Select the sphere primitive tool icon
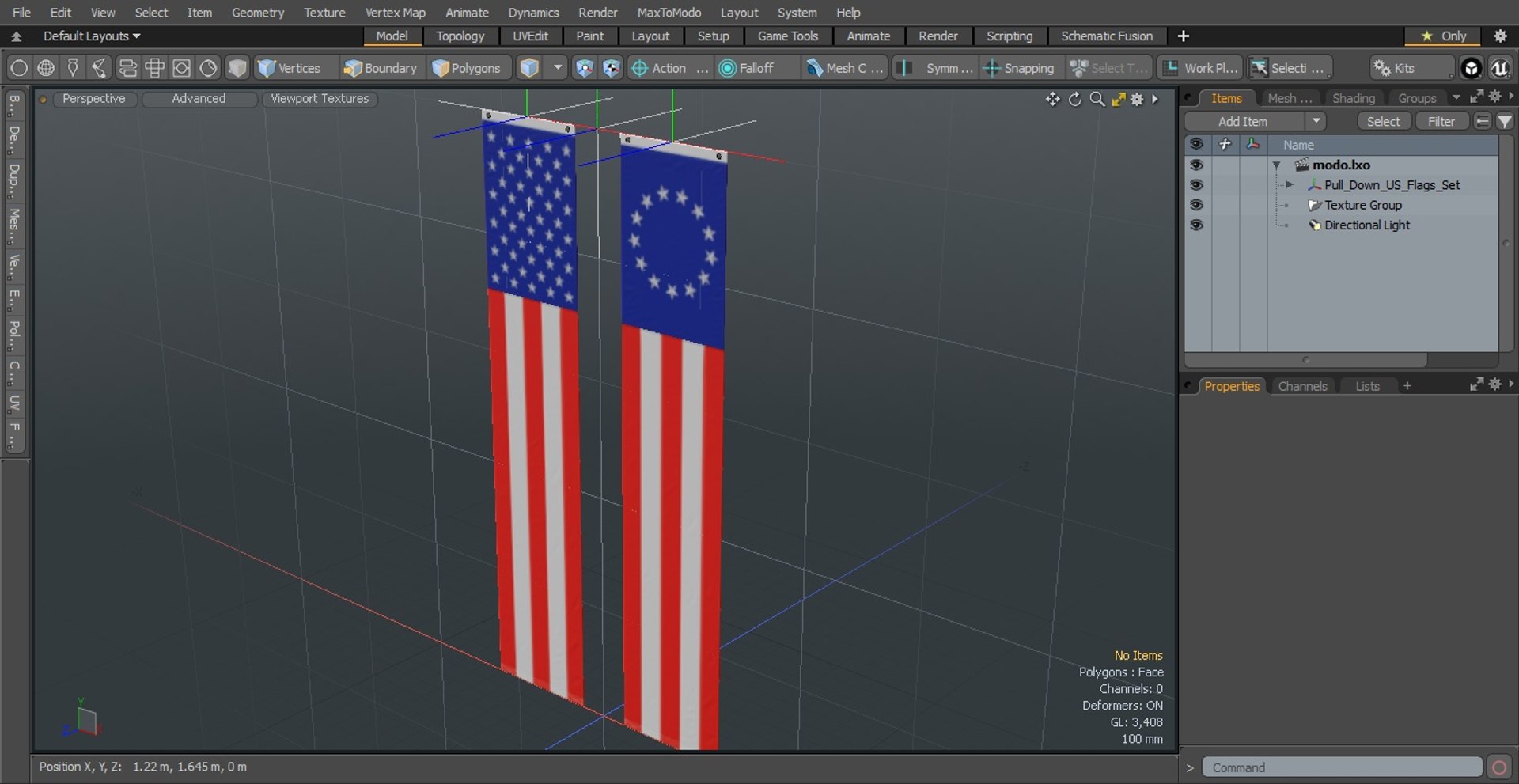Screen dimensions: 1519x784 click(19, 68)
